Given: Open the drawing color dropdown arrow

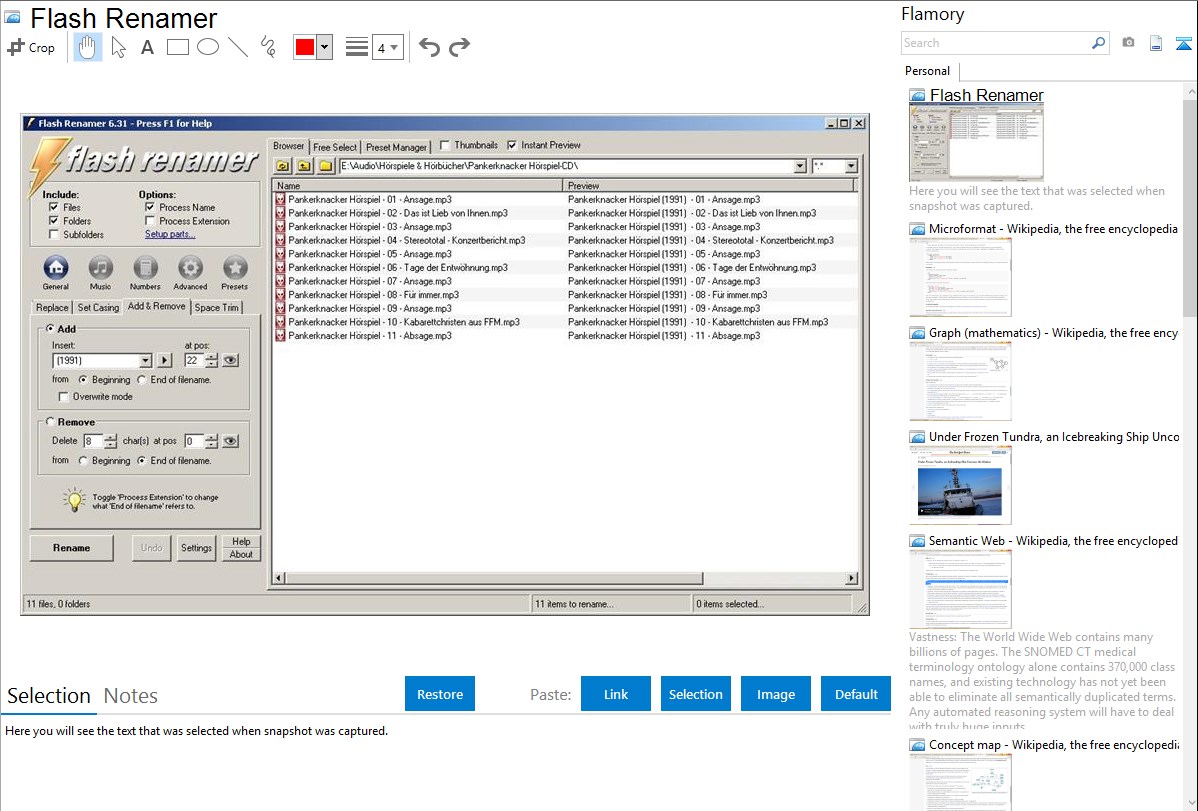Looking at the screenshot, I should coord(324,47).
